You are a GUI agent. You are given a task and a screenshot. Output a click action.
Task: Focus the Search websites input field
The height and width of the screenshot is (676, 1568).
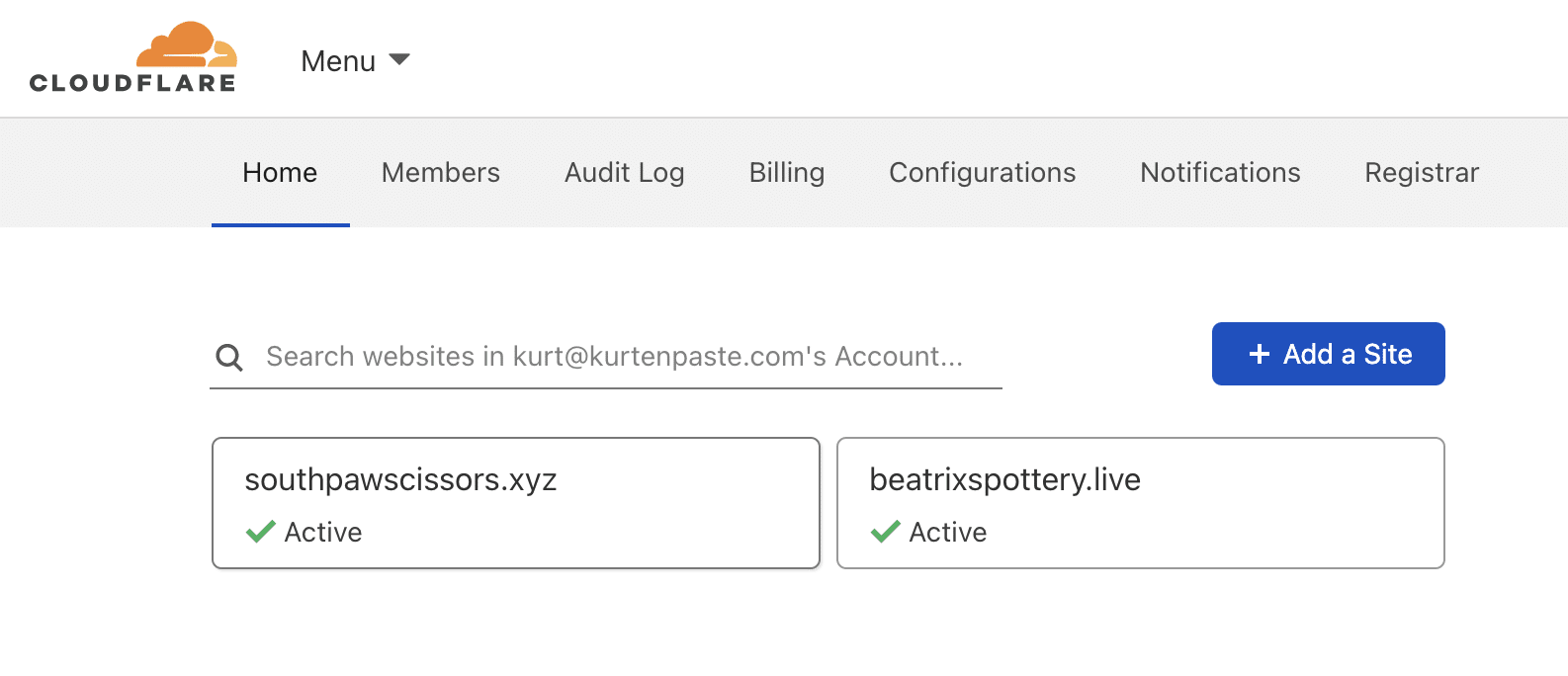click(613, 357)
